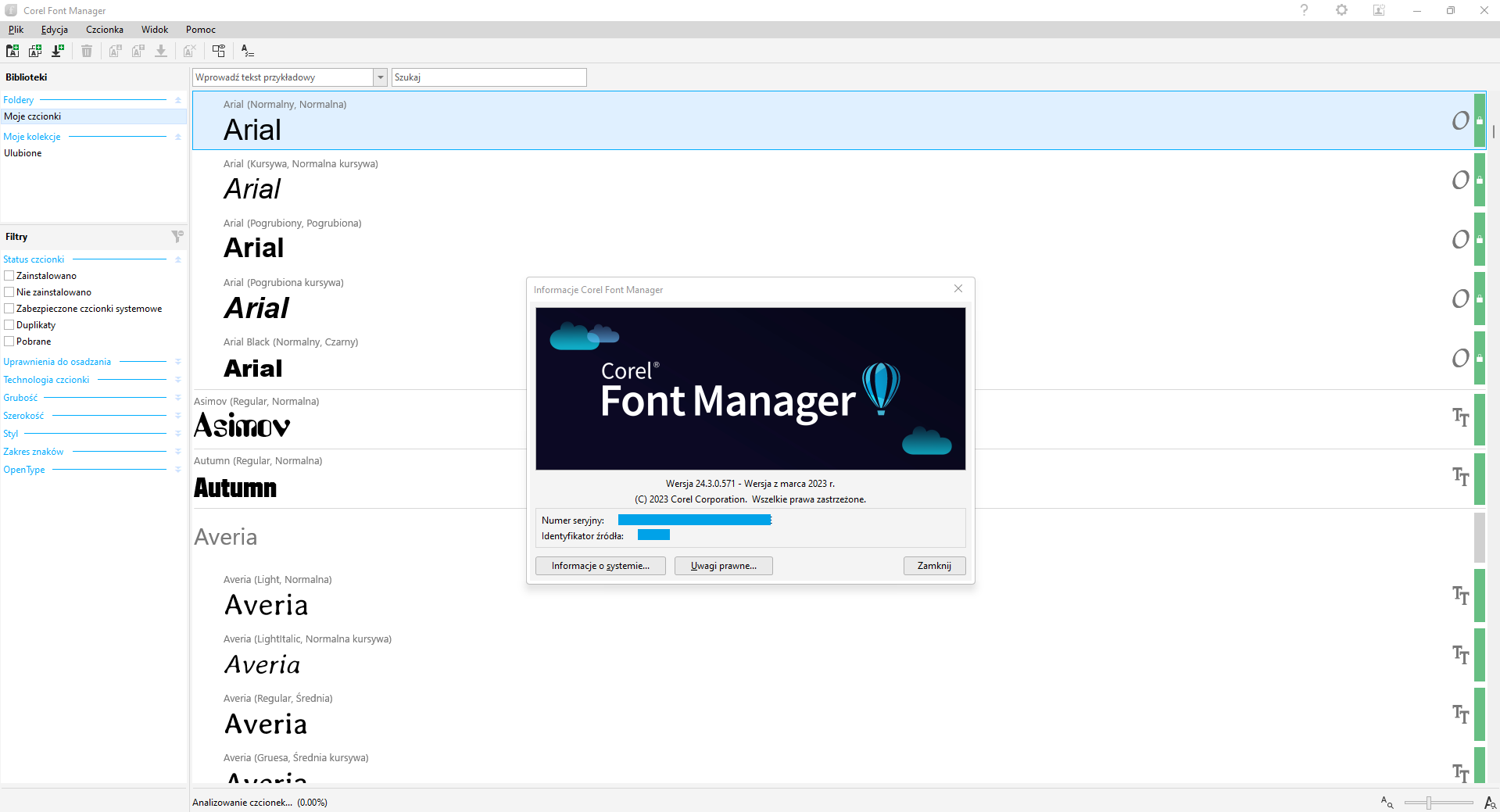This screenshot has width=1500, height=812.
Task: Enable the Nie zainstalowano filter checkbox
Action: 9,292
